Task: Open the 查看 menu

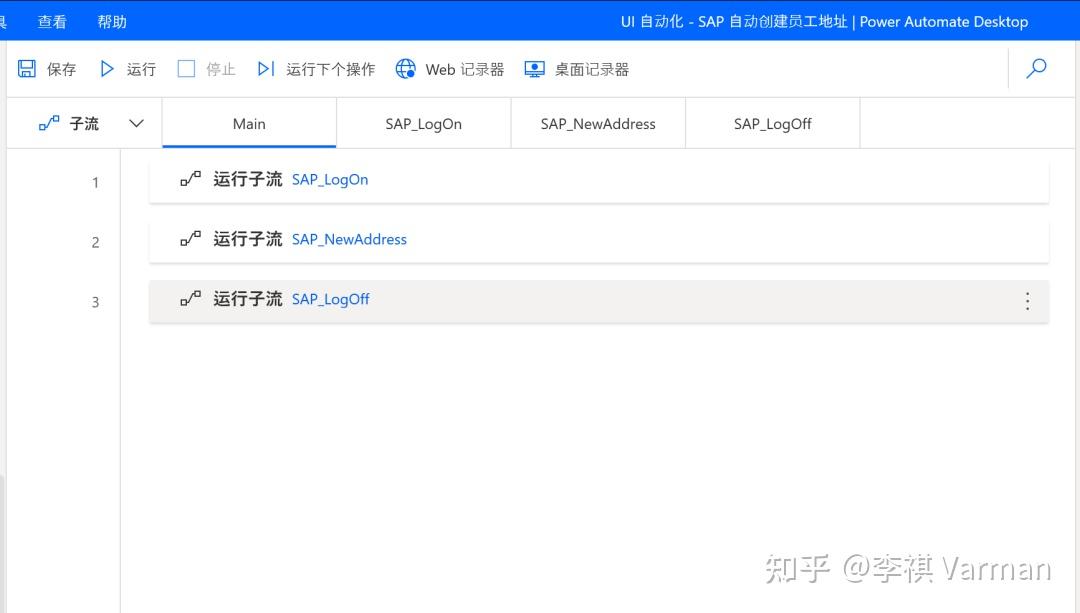Action: (52, 21)
